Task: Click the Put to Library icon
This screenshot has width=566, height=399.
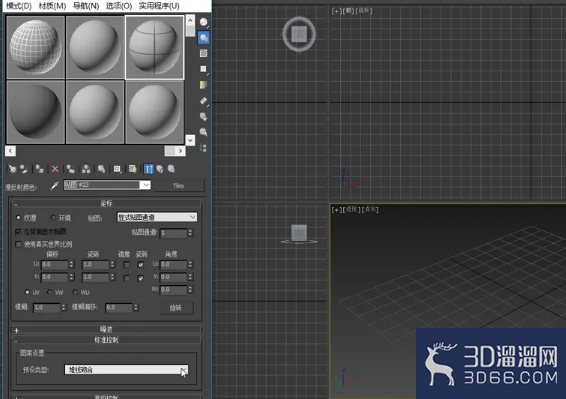Action: click(x=101, y=169)
